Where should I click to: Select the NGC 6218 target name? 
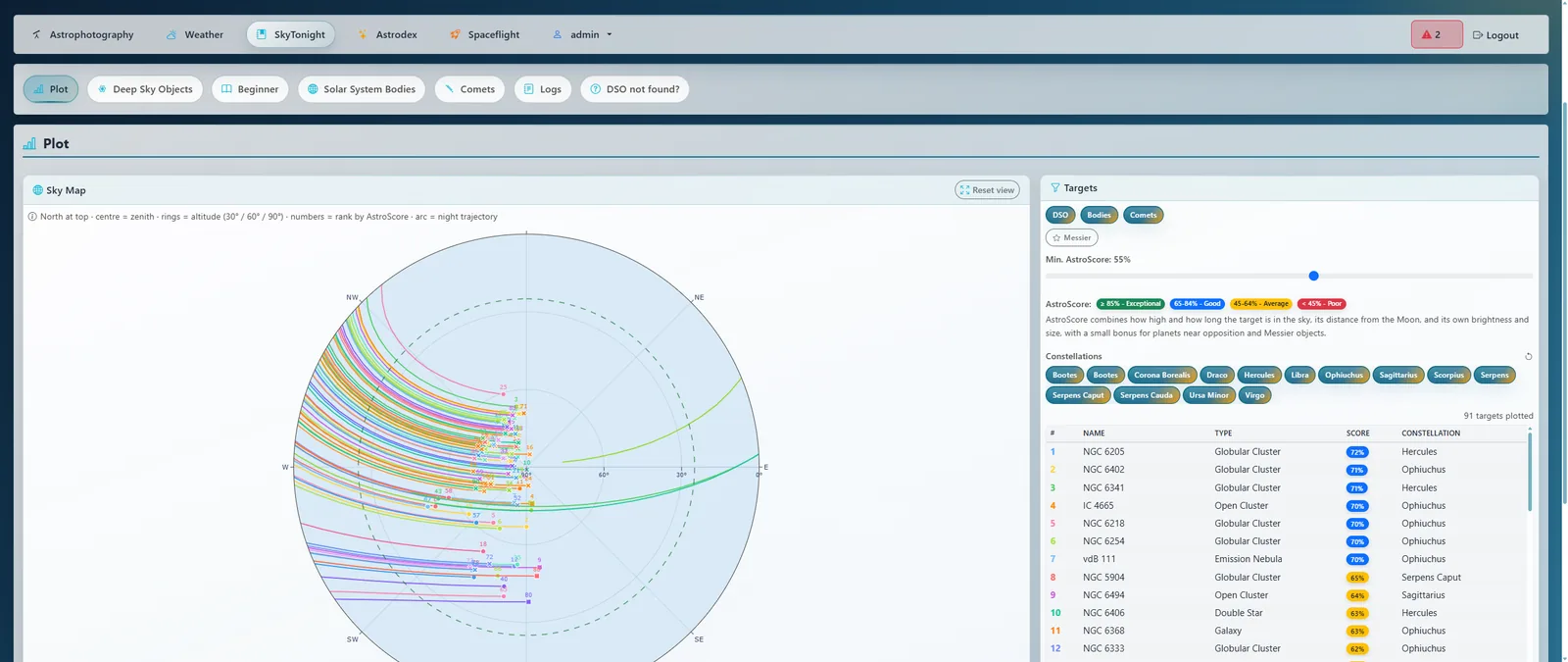pos(1103,524)
